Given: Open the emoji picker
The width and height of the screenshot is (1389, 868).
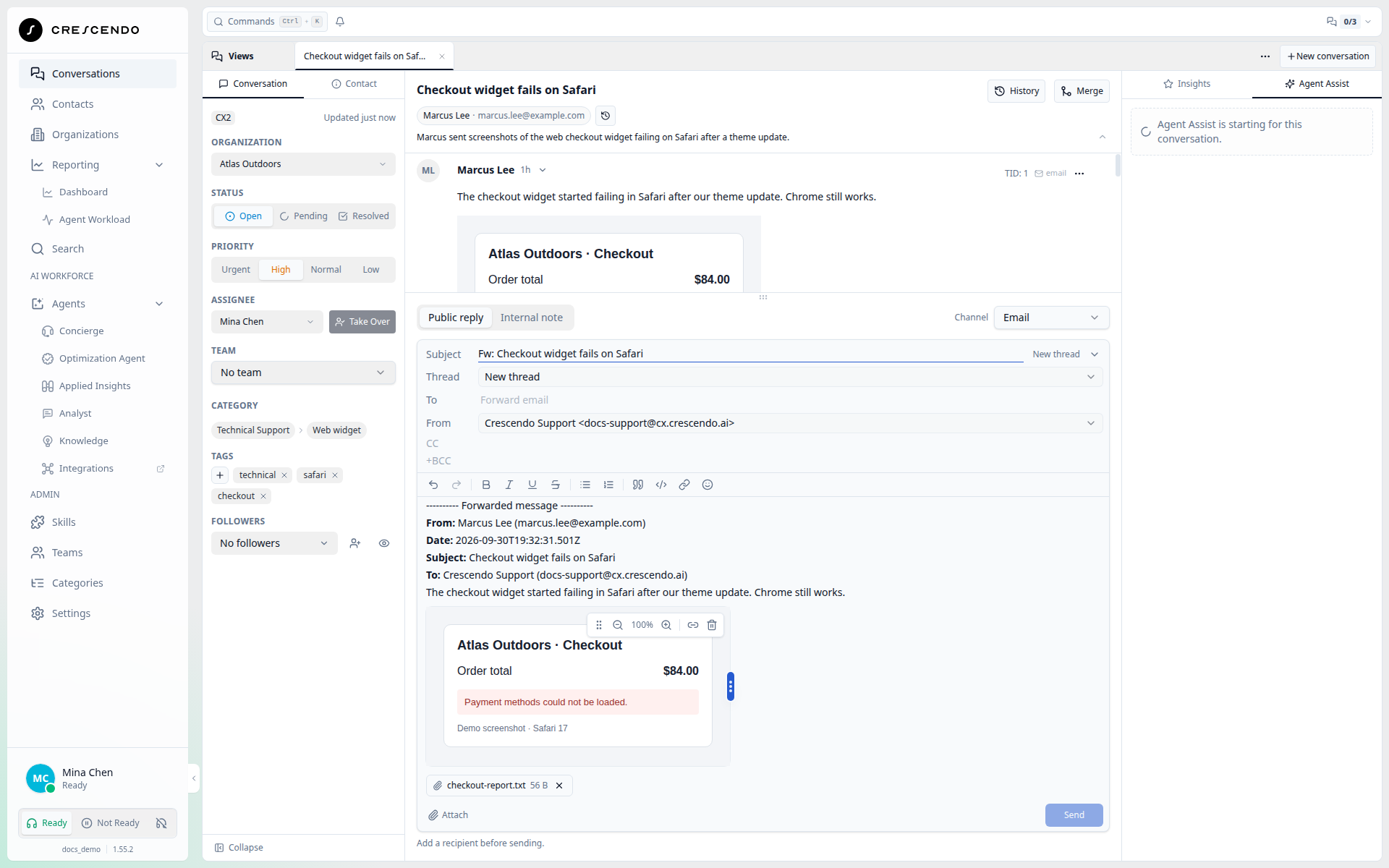Looking at the screenshot, I should click(x=708, y=485).
